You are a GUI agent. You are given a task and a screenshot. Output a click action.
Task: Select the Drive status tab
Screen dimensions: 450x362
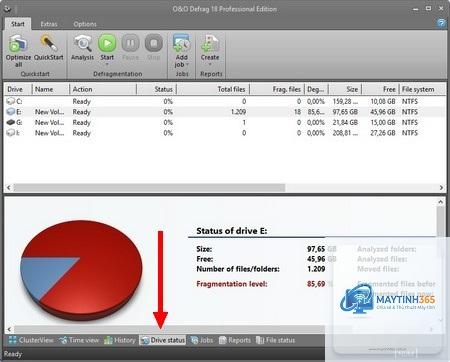[x=163, y=340]
